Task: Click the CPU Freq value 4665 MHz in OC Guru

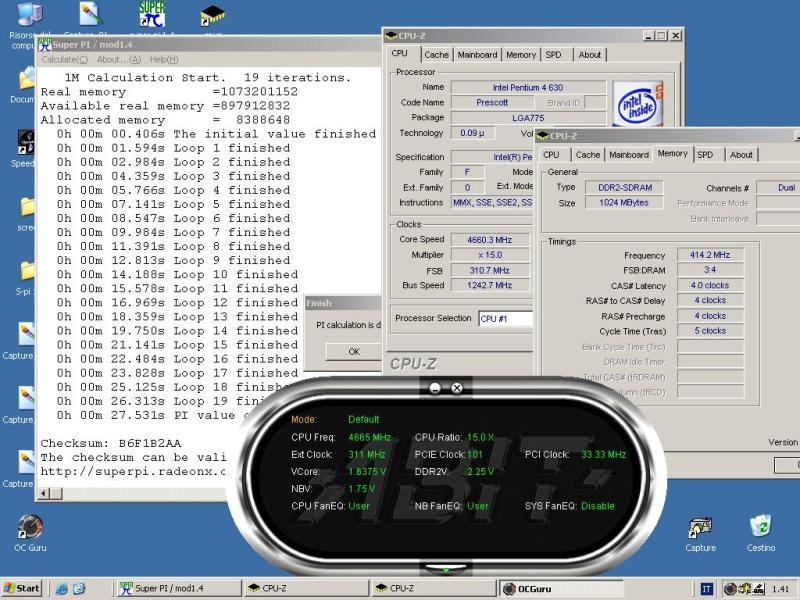Action: pyautogui.click(x=369, y=437)
